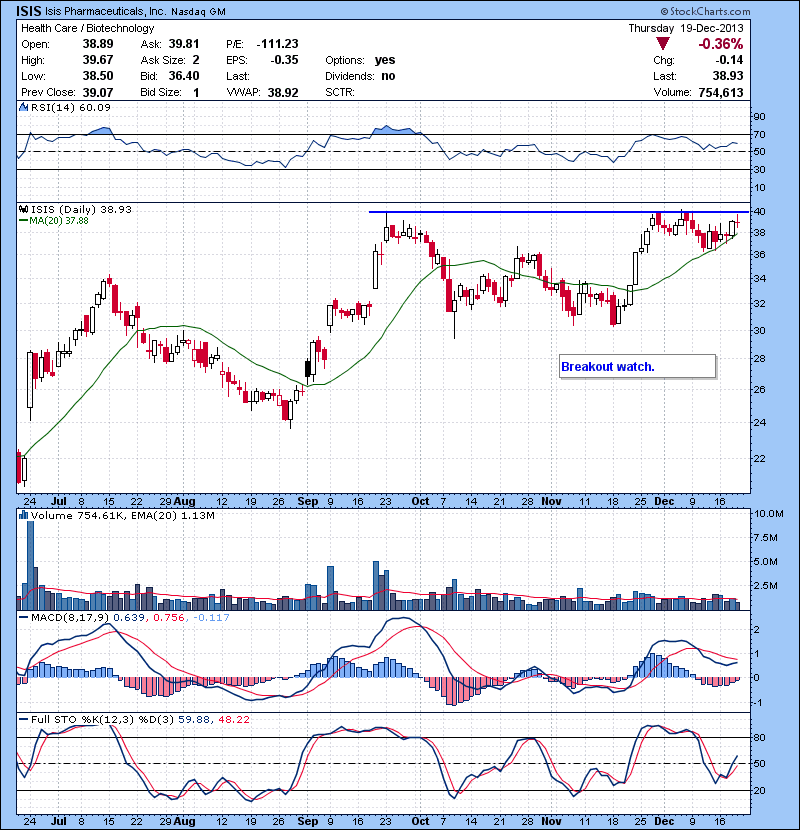Click the Dividends no entry
The width and height of the screenshot is (800, 830).
(x=360, y=76)
